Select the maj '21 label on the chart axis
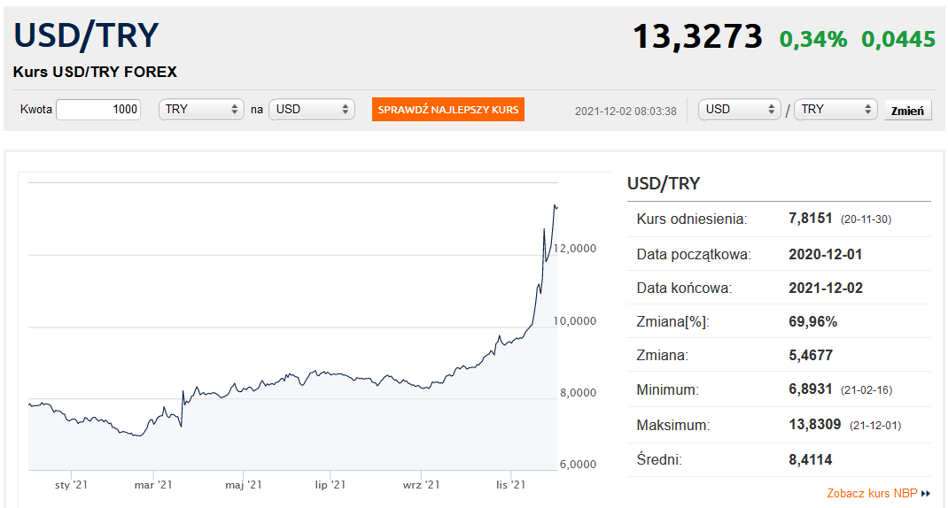This screenshot has height=508, width=948. pyautogui.click(x=243, y=485)
